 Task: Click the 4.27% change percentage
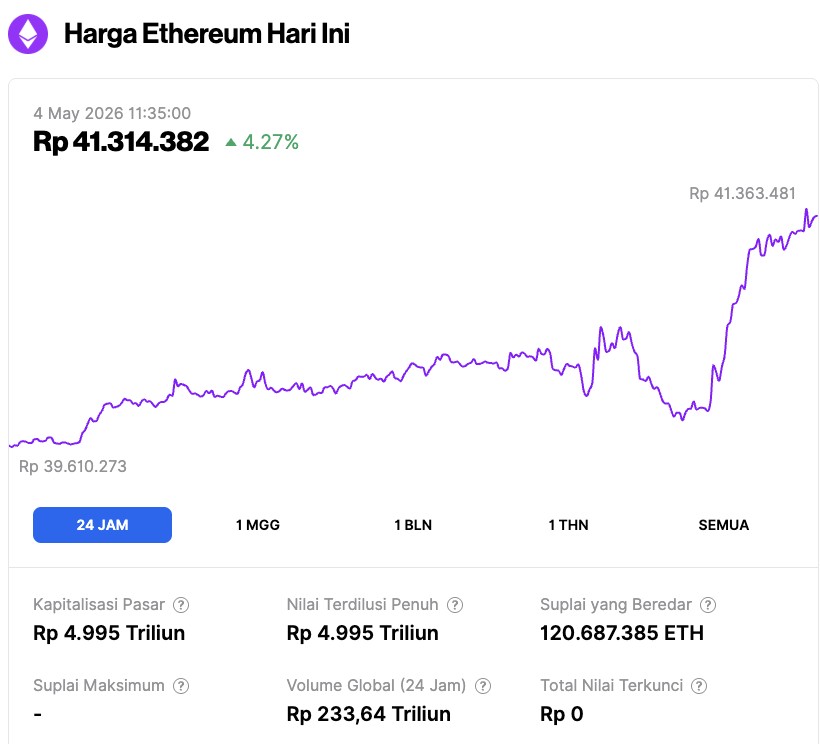coord(270,142)
